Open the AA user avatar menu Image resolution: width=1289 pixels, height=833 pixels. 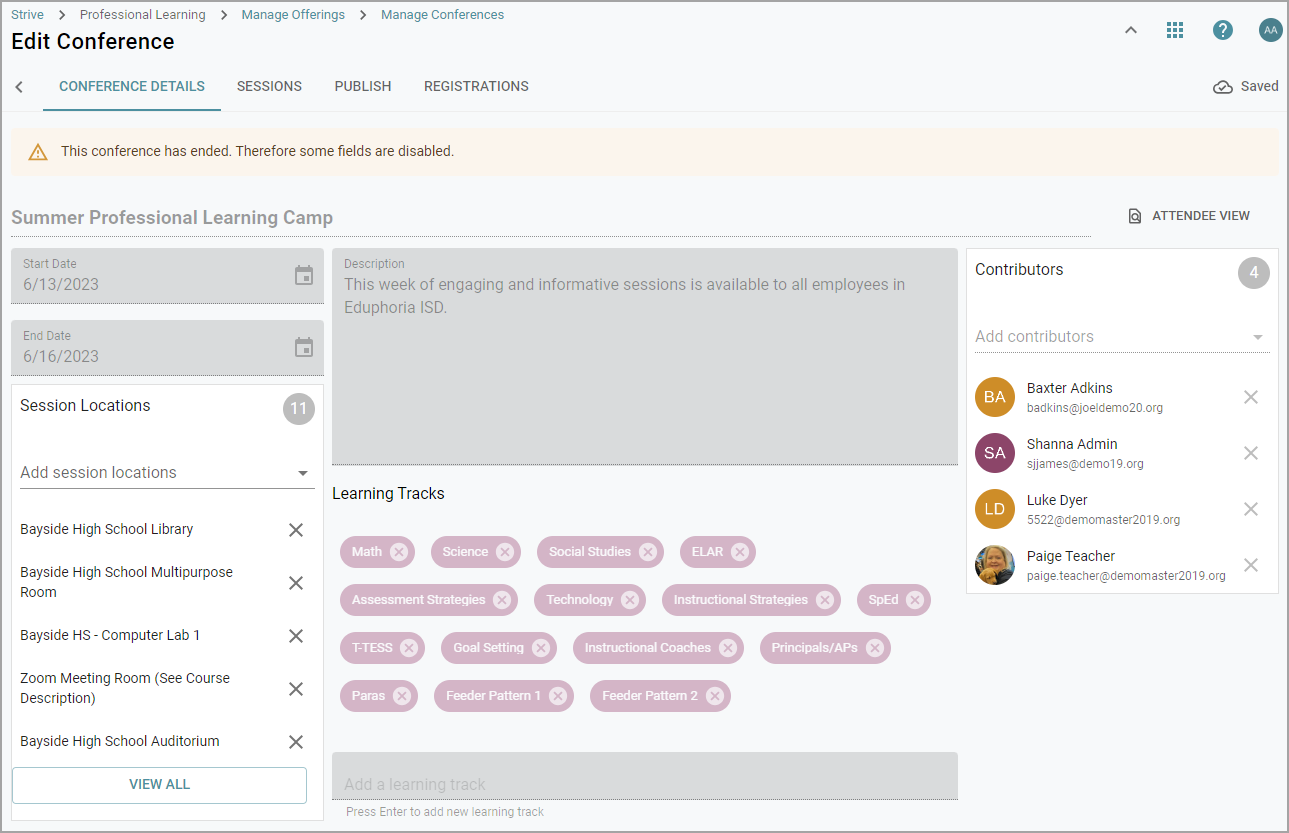(x=1270, y=30)
